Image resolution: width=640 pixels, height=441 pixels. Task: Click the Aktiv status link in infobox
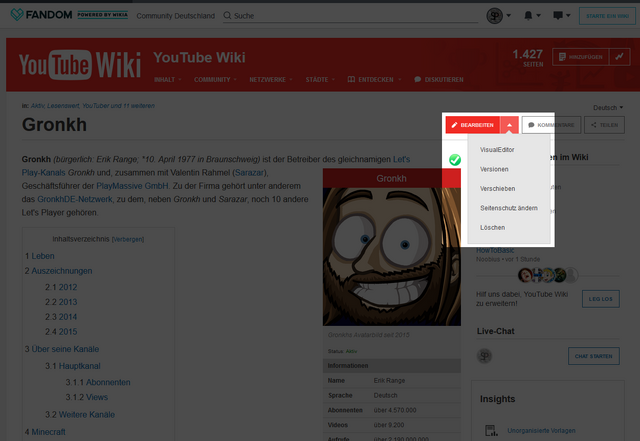coord(351,351)
